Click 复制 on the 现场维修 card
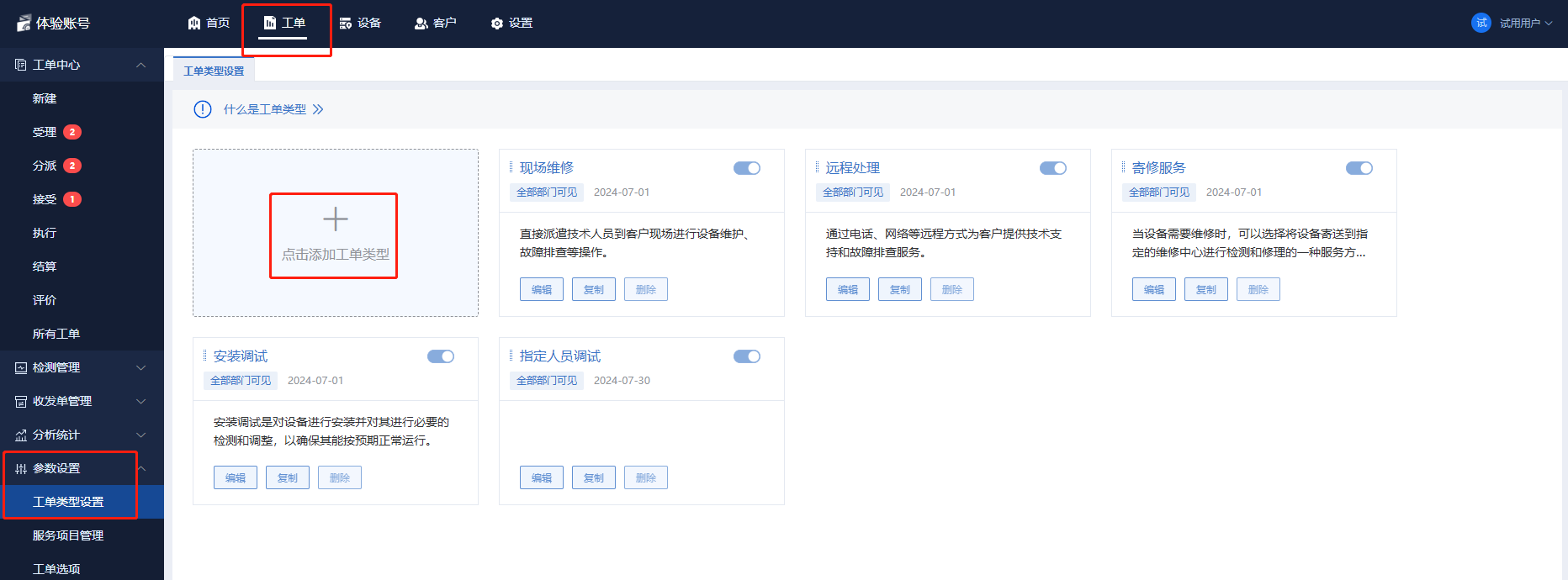This screenshot has height=580, width=1568. coord(594,289)
